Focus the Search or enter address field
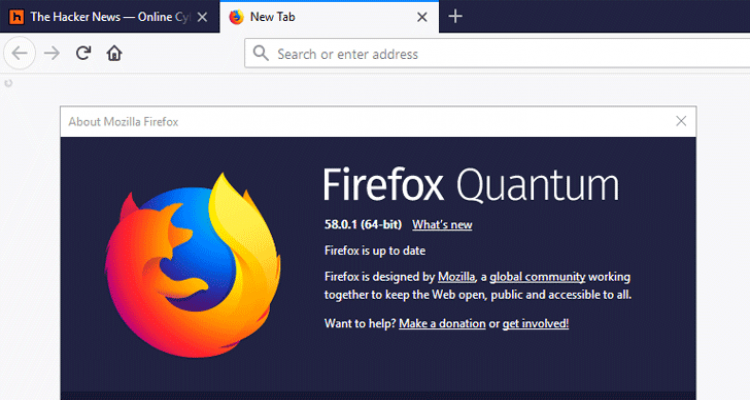Screen dimensions: 750x400 click(497, 54)
